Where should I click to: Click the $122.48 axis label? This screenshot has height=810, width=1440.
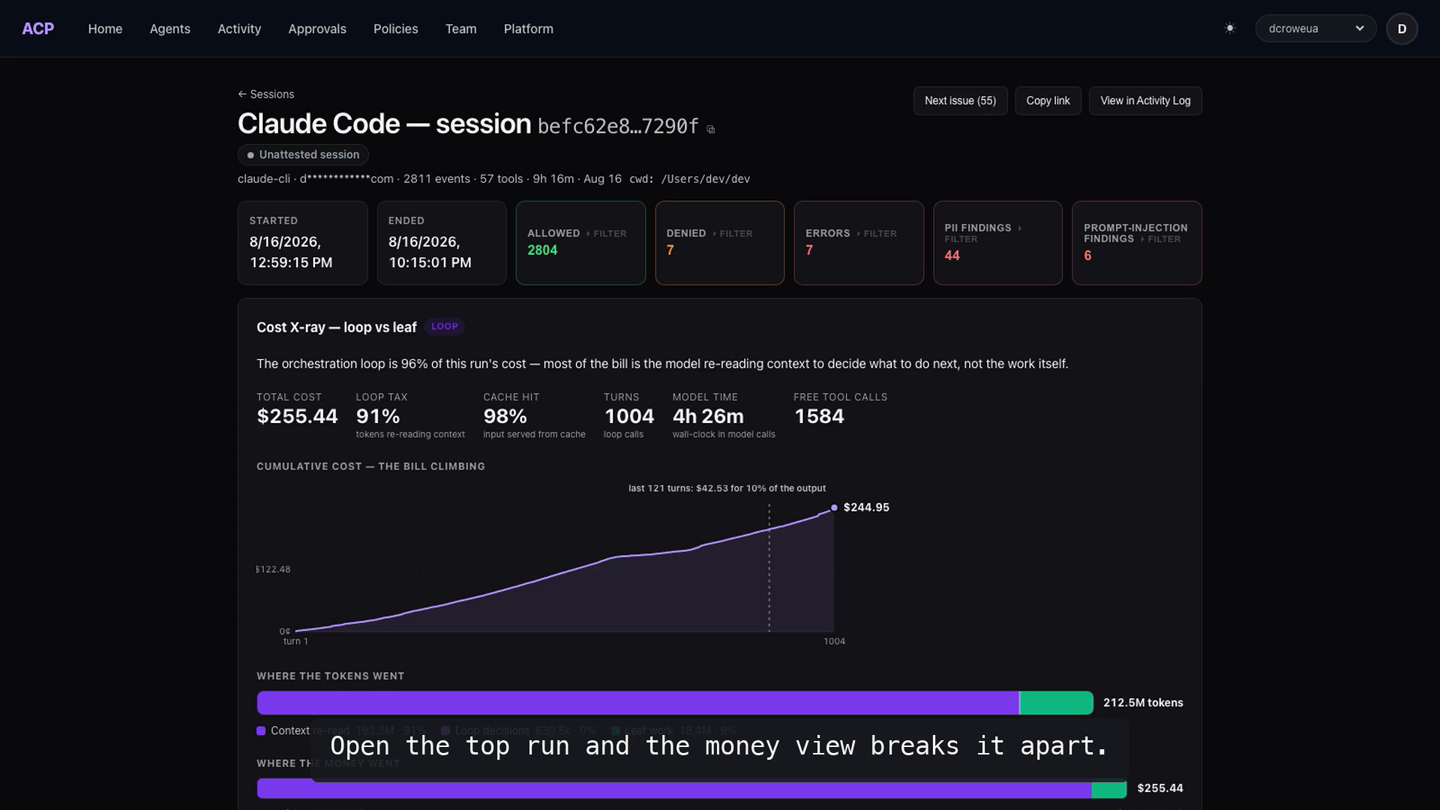273,570
